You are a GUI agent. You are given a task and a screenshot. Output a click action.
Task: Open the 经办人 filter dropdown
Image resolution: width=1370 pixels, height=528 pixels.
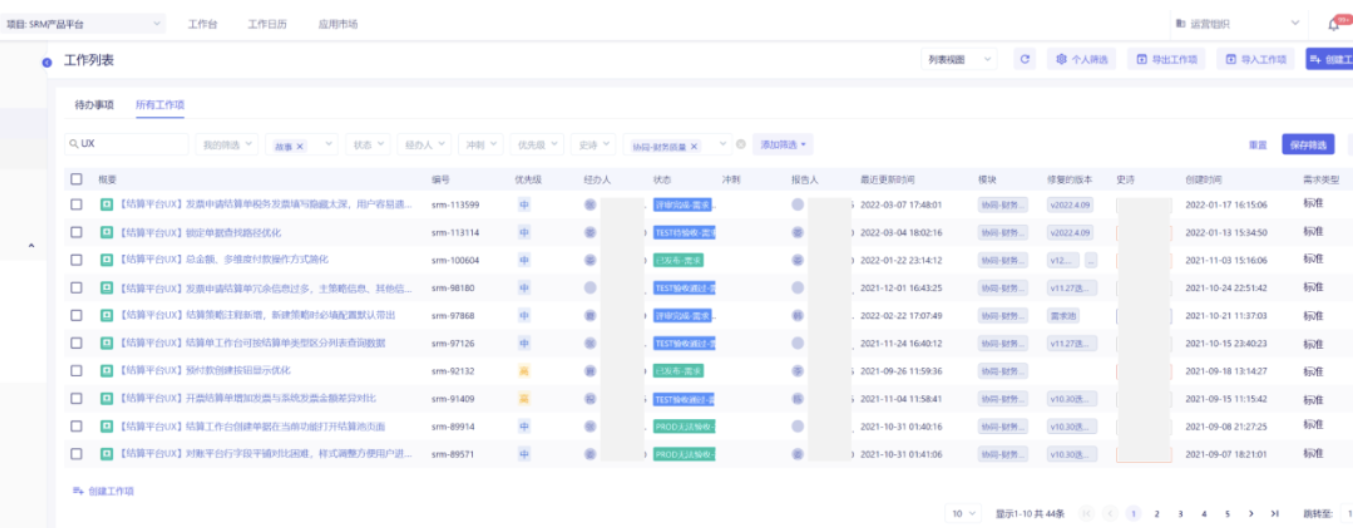coord(424,145)
